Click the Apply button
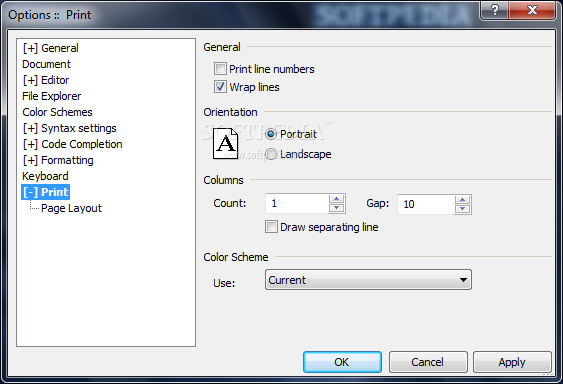Viewport: 563px width, 384px height. point(512,362)
